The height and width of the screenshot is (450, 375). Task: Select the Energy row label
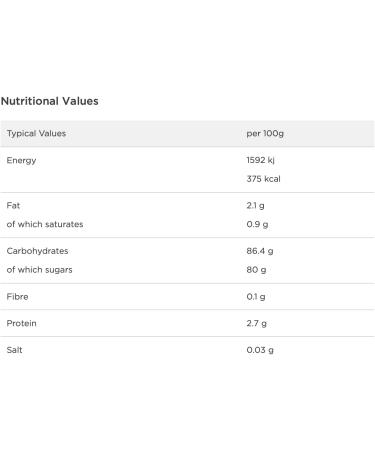21,161
